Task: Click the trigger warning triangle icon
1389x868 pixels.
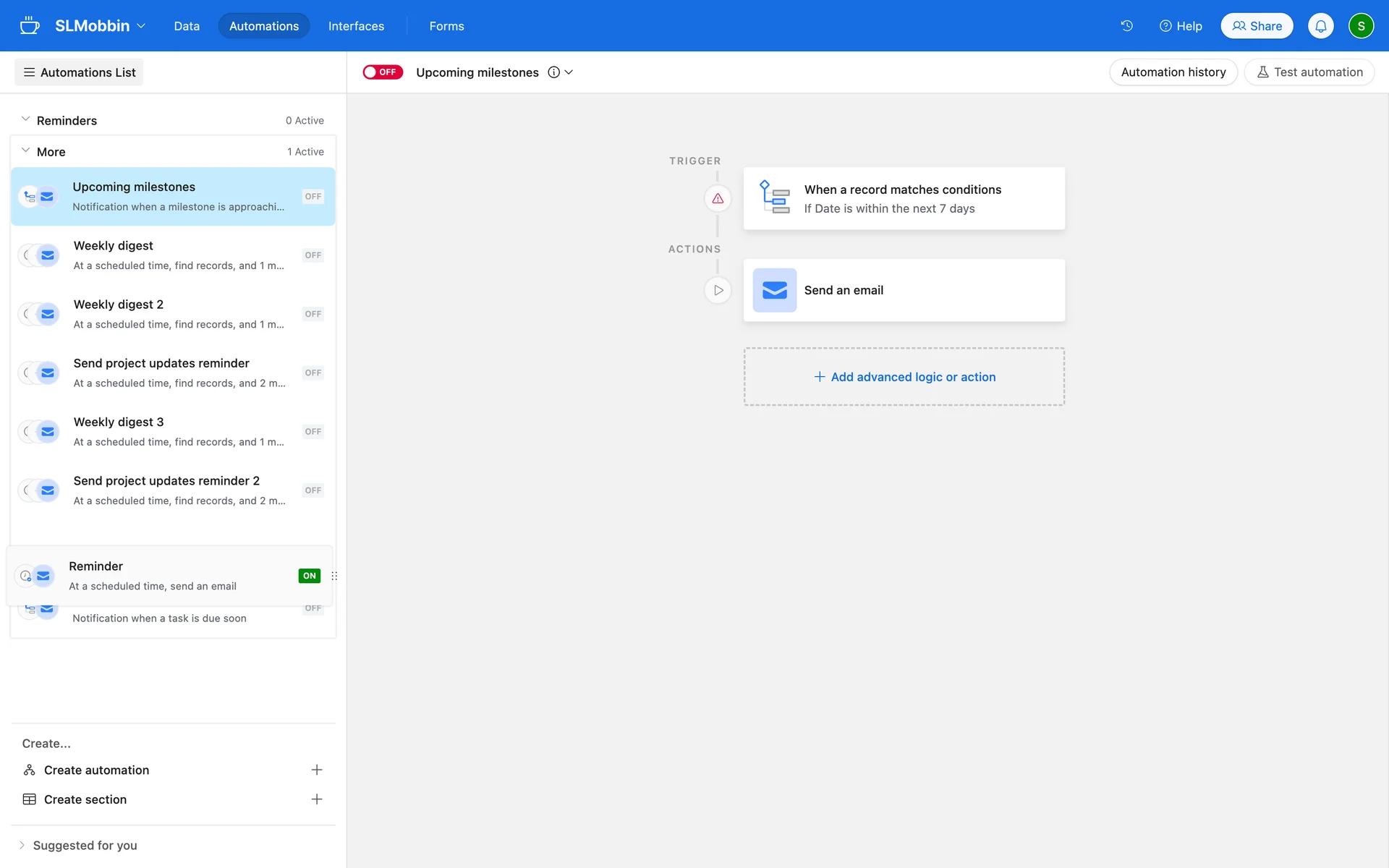Action: coord(718,198)
